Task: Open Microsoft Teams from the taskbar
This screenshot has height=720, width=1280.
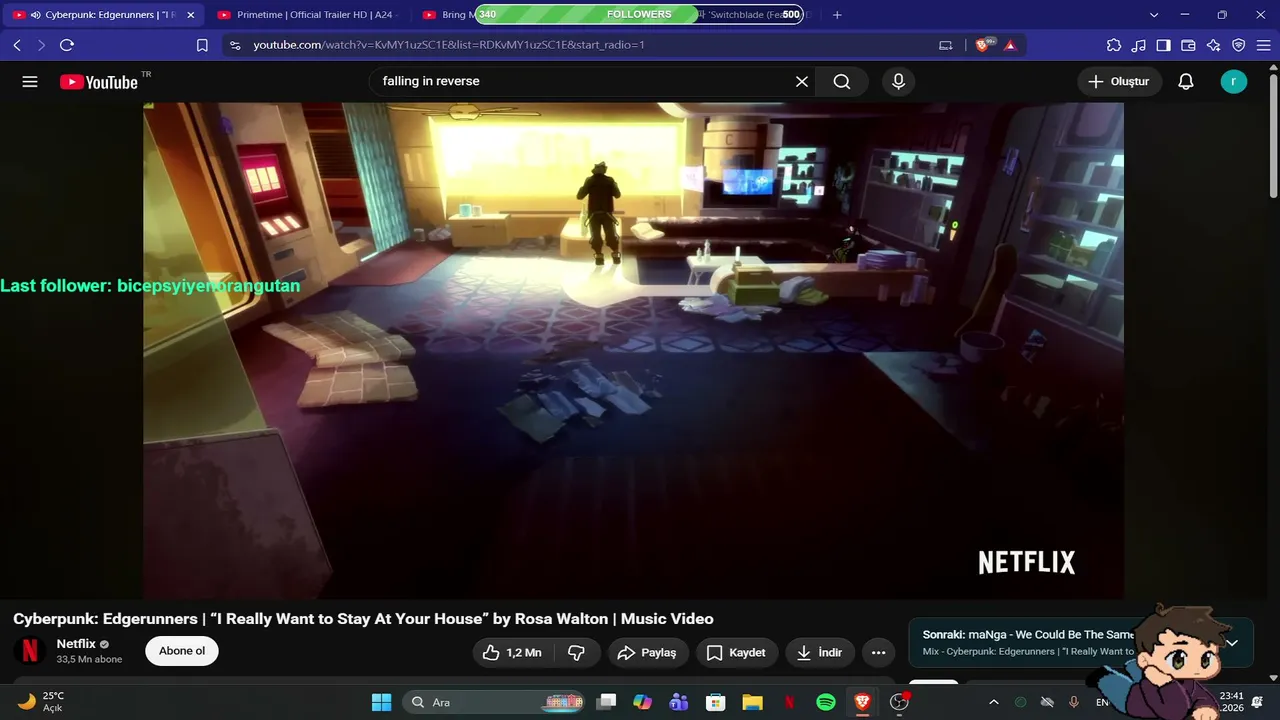Action: click(x=679, y=702)
